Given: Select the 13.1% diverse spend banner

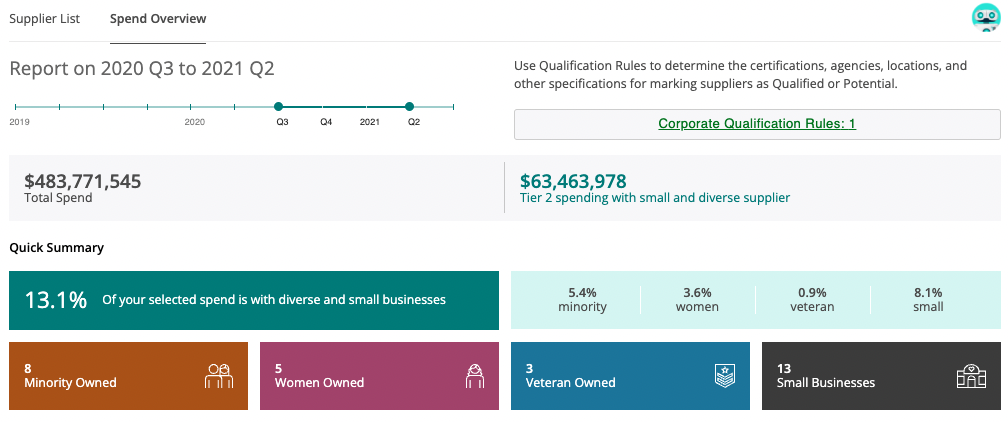Looking at the screenshot, I should 253,299.
